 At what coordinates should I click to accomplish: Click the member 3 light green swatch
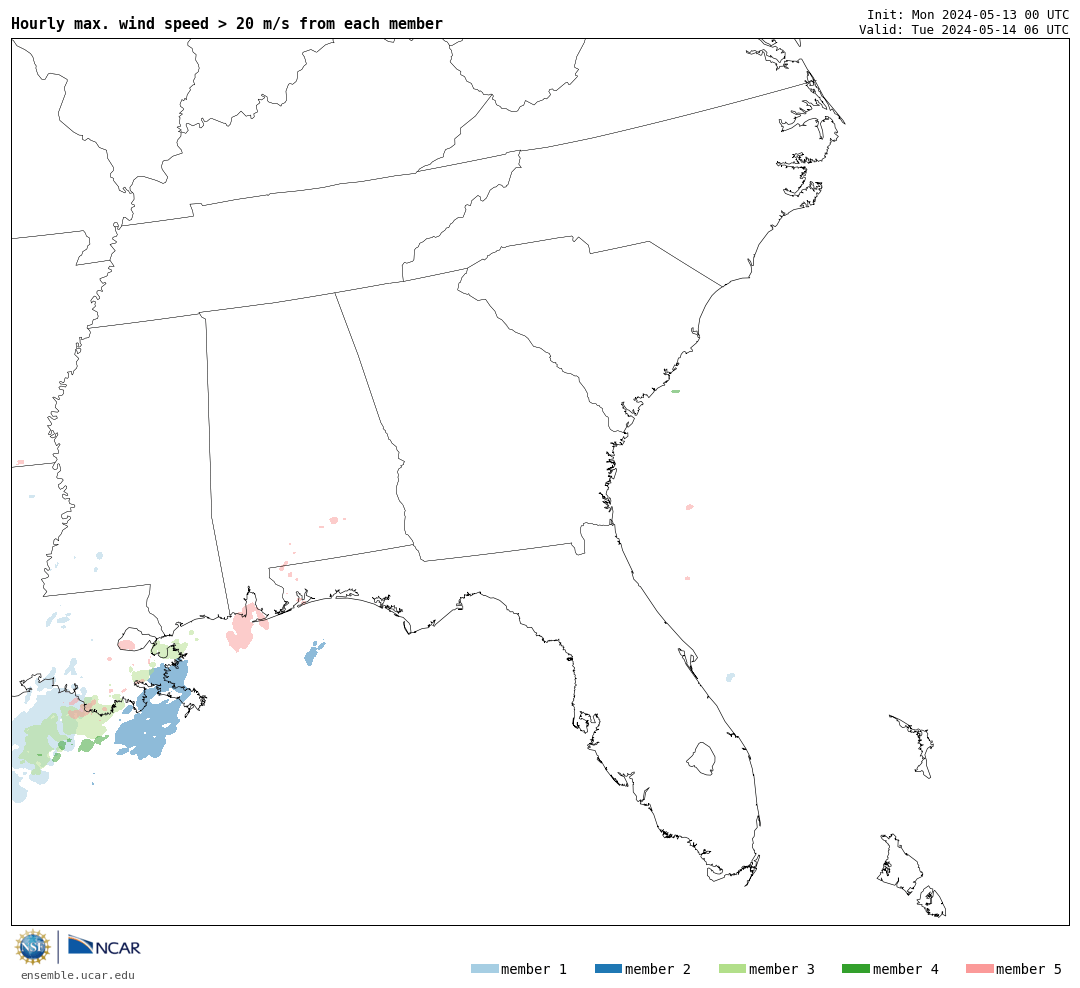click(732, 969)
